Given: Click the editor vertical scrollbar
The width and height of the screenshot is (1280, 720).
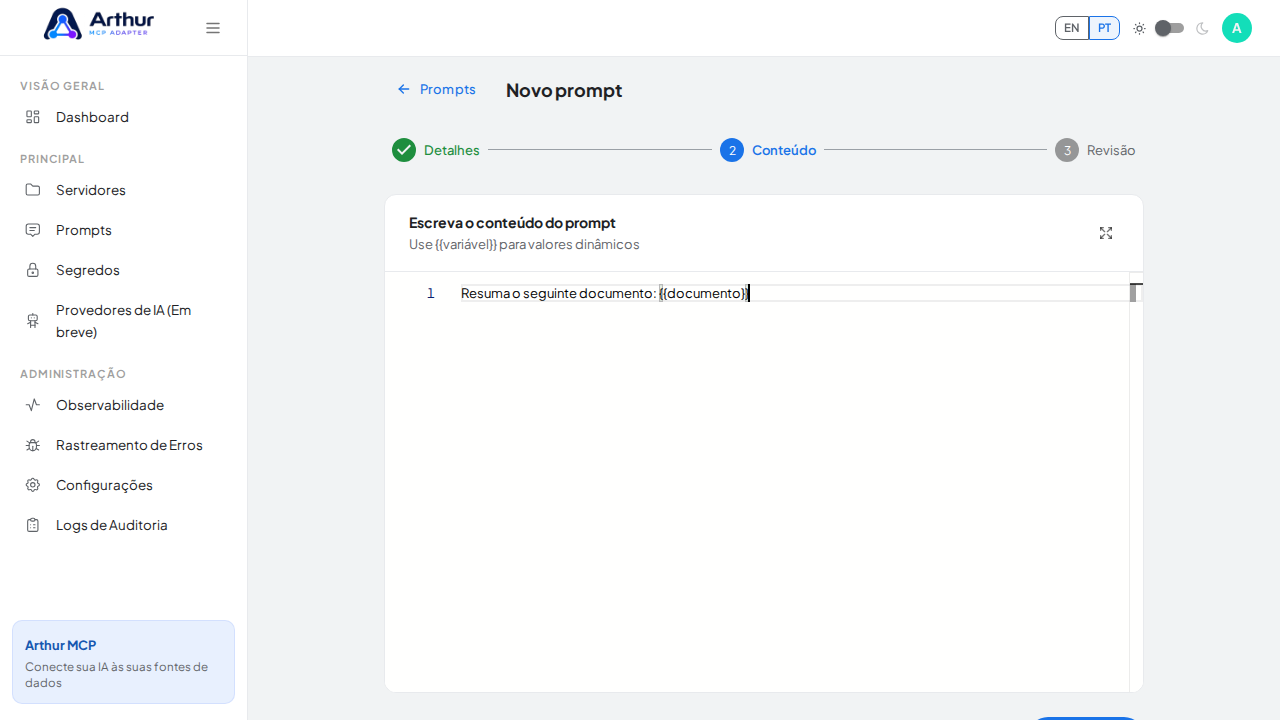Looking at the screenshot, I should pyautogui.click(x=1136, y=480).
